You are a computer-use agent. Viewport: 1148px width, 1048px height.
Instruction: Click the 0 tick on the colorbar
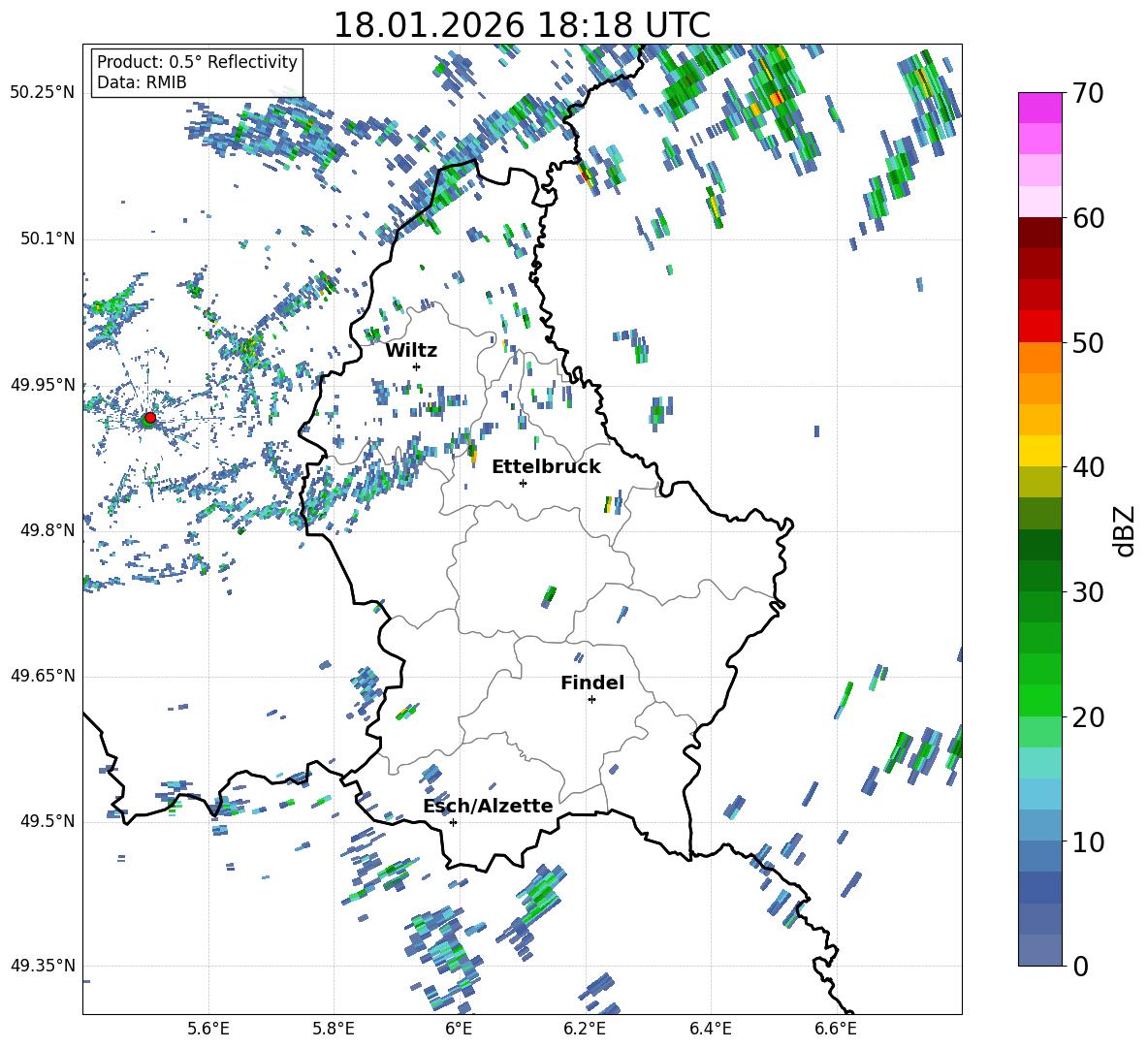point(1080,966)
